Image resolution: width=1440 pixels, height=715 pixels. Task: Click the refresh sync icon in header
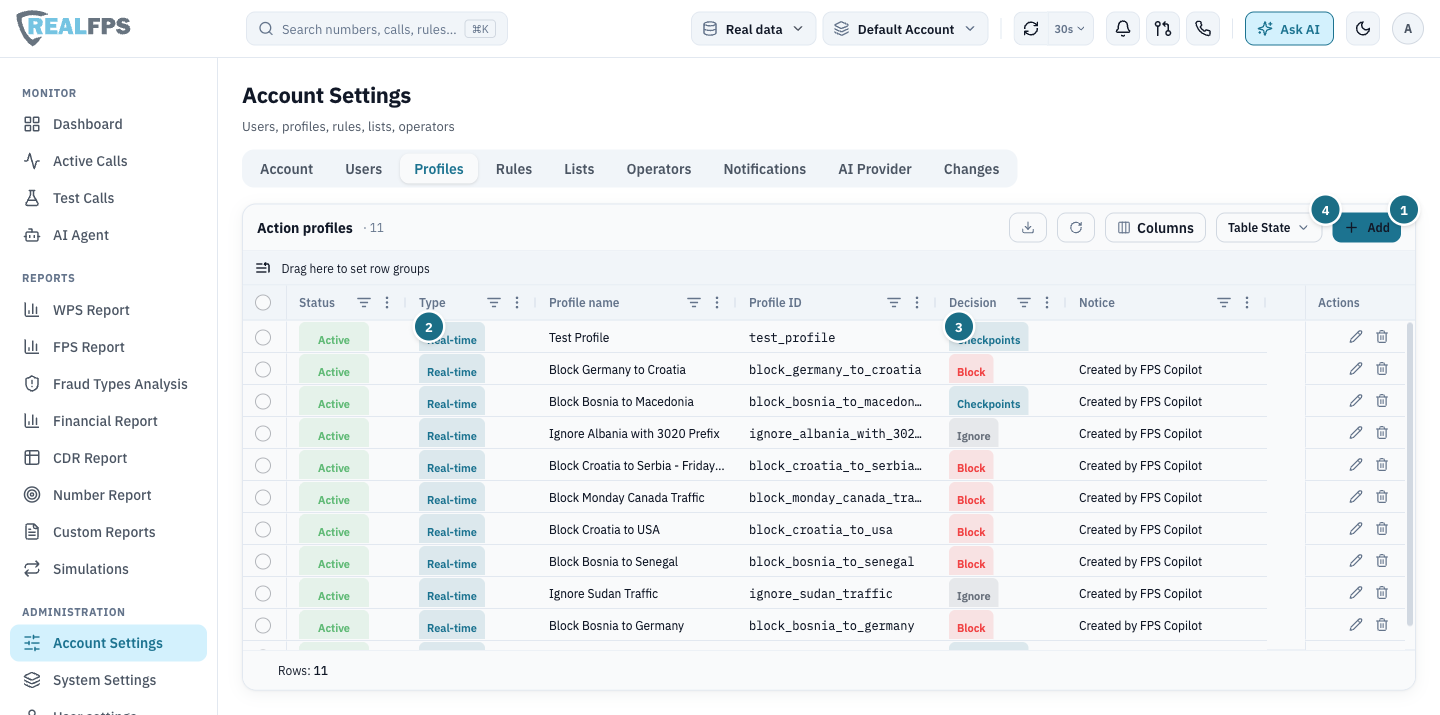click(x=1031, y=29)
